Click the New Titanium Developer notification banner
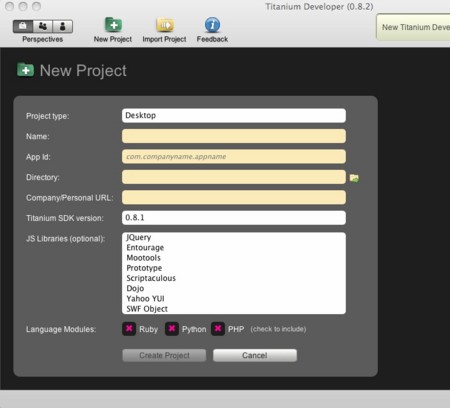The image size is (450, 408). coord(413,27)
